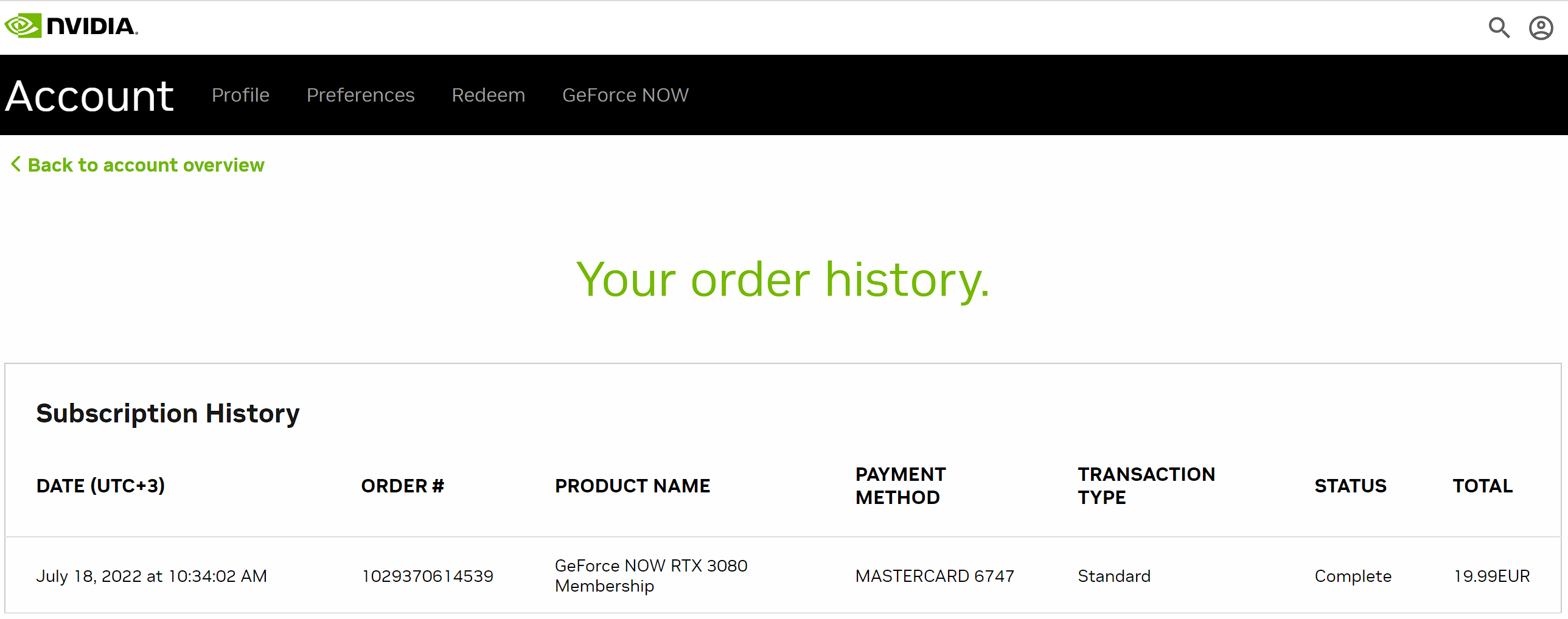Click the PAYMENT METHOD column header
Image resolution: width=1568 pixels, height=619 pixels.
901,486
